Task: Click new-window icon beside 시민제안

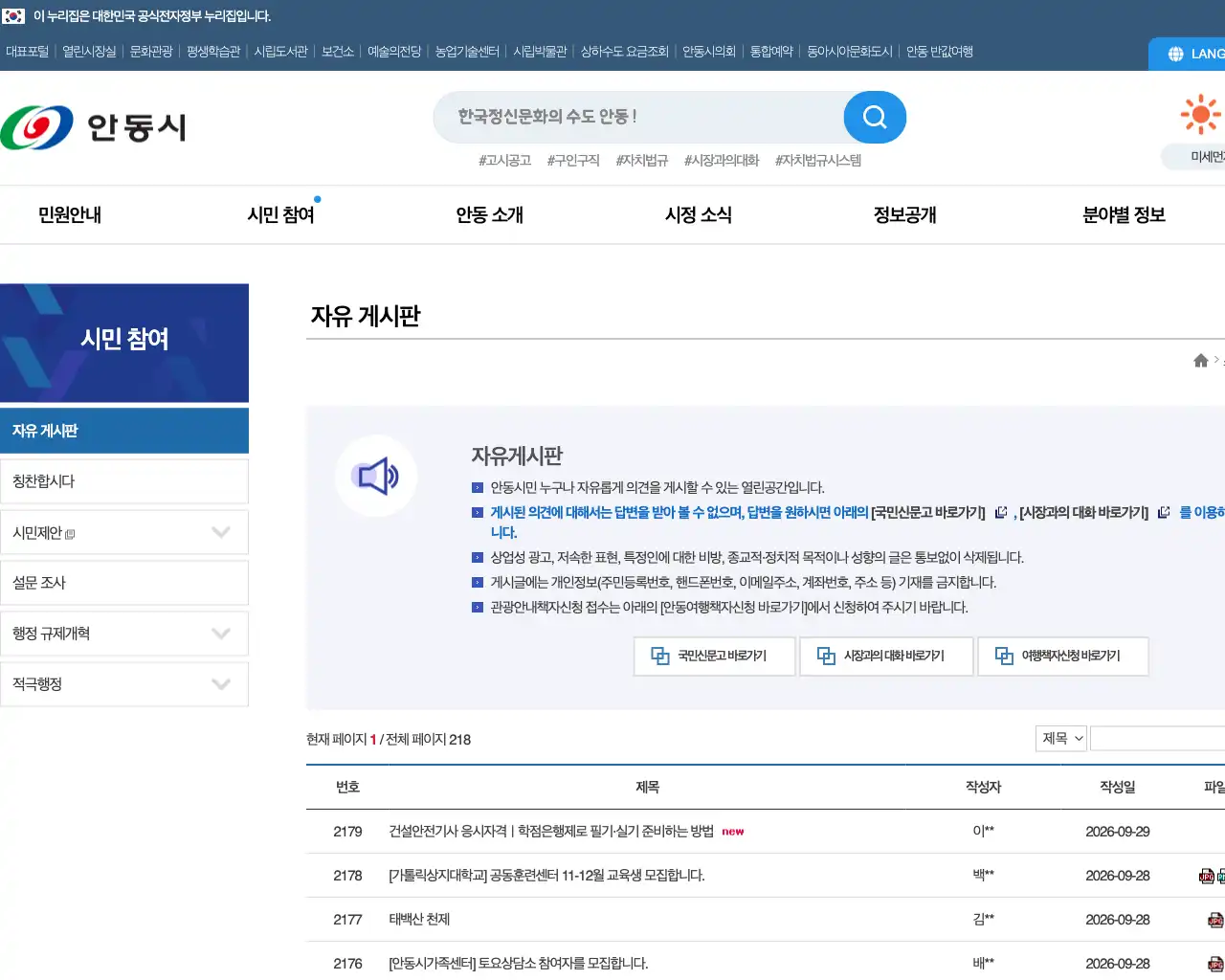Action: coord(70,534)
